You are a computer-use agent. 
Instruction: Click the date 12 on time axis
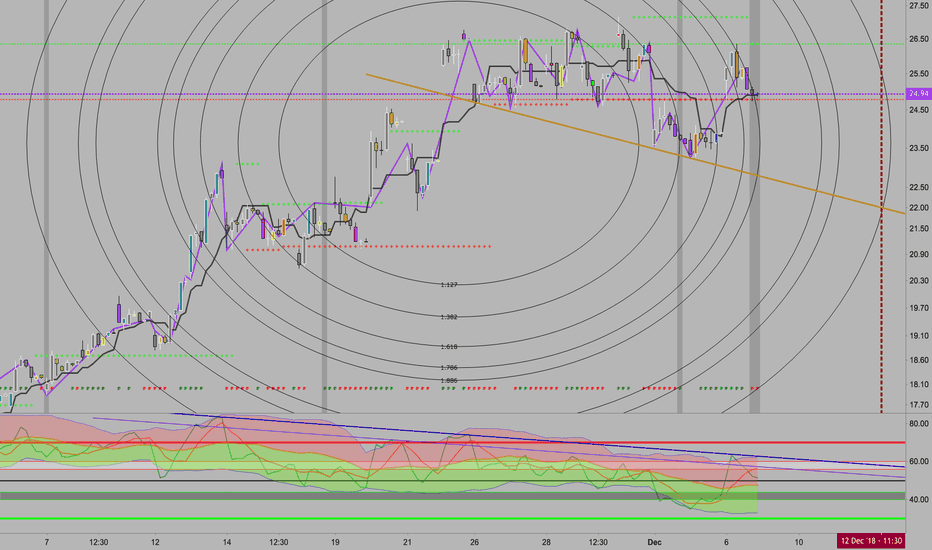(x=155, y=542)
